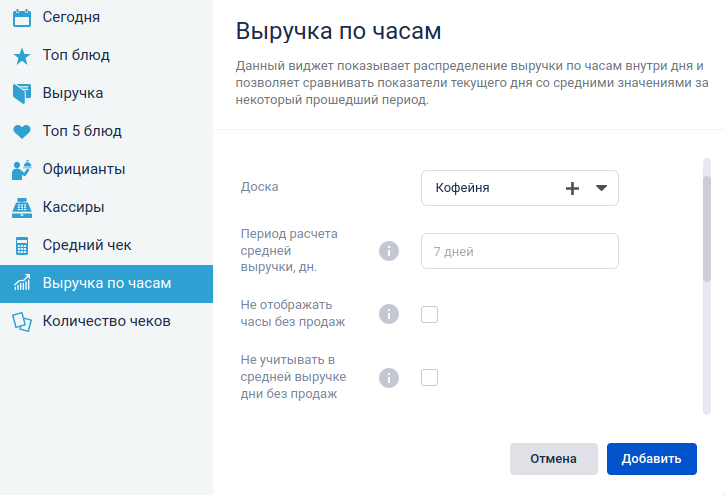724x495 pixels.
Task: Tick Не учитывать в средней выручке checkbox
Action: click(429, 378)
